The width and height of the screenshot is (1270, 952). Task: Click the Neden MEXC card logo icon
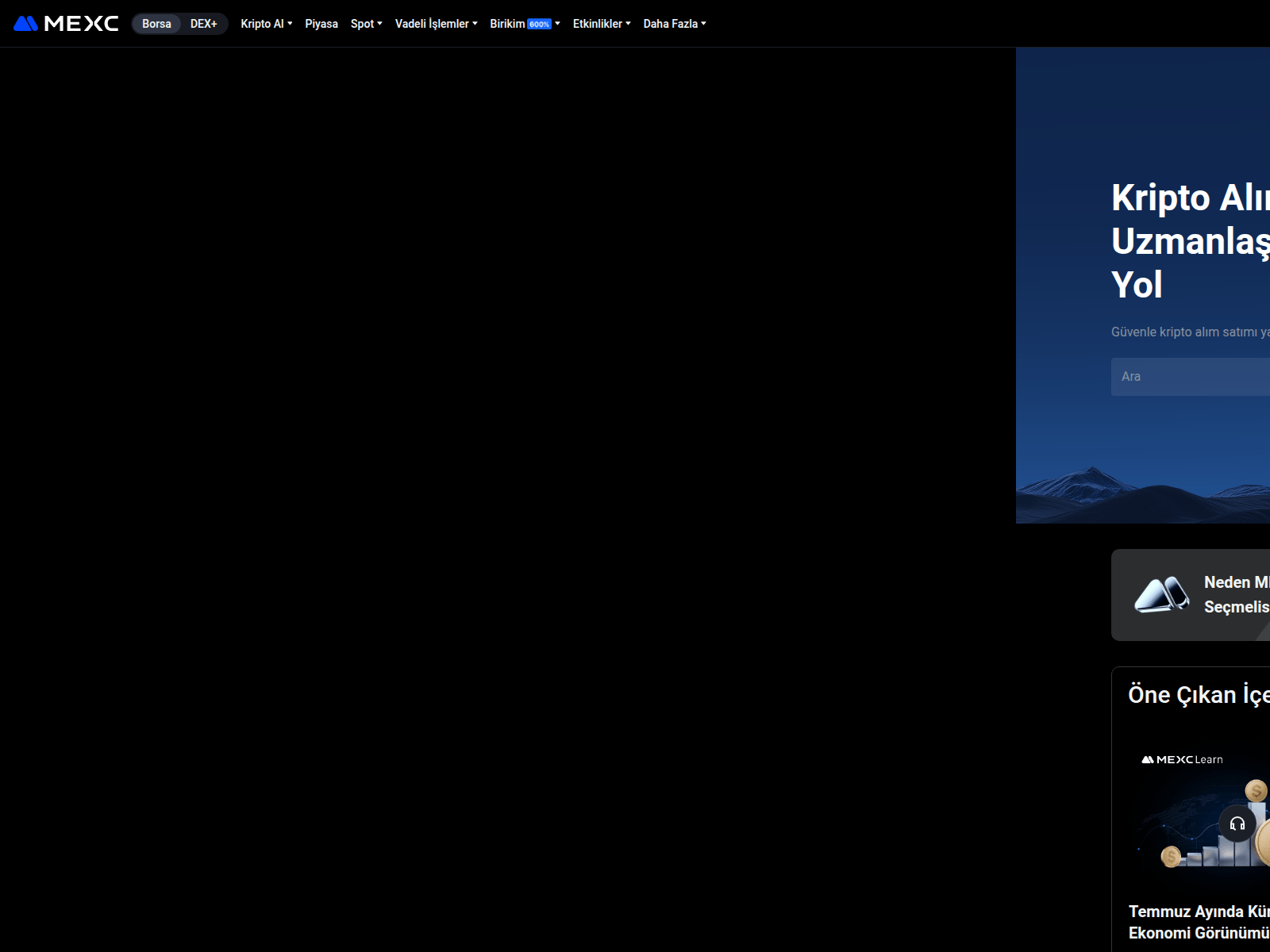click(1162, 595)
